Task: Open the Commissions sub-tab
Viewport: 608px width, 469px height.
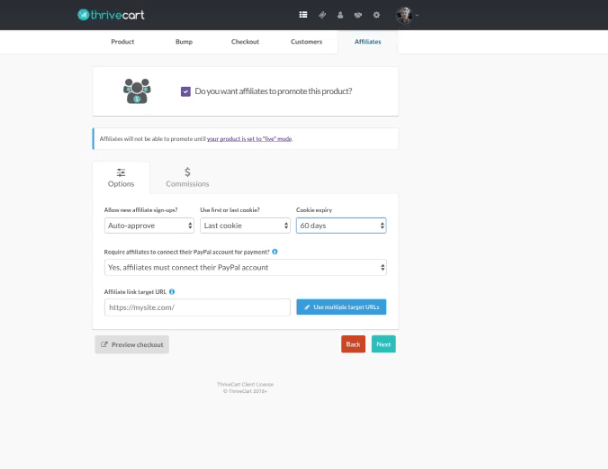Action: pyautogui.click(x=187, y=178)
